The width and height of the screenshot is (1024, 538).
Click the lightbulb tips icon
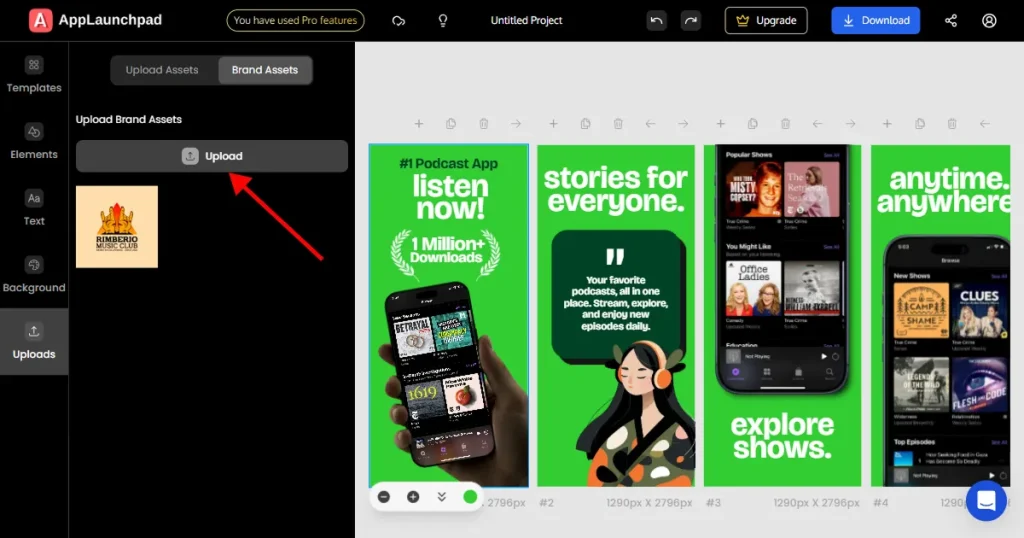click(443, 21)
